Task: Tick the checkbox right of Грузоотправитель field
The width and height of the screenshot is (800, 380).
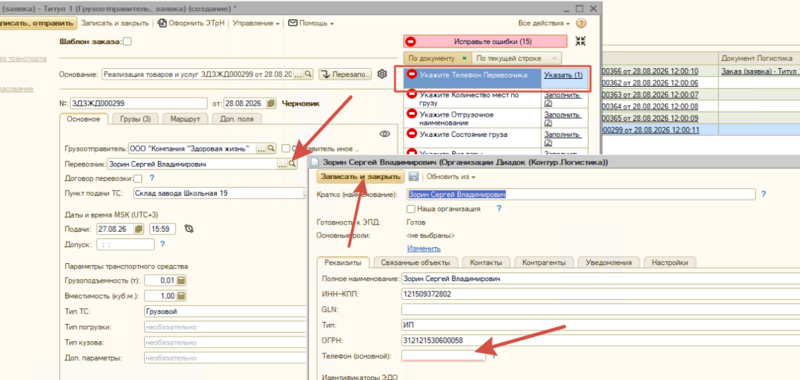Action: pyautogui.click(x=286, y=148)
